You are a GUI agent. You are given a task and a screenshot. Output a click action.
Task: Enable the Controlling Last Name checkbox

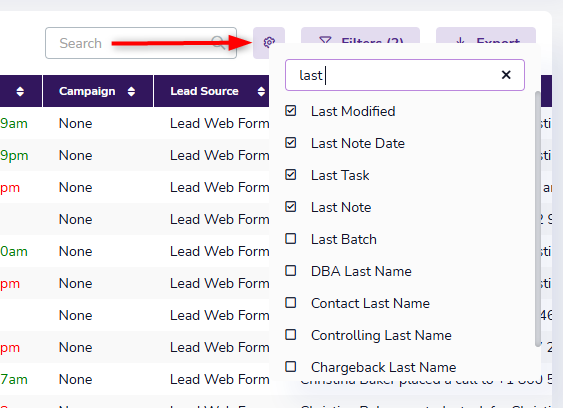[290, 334]
